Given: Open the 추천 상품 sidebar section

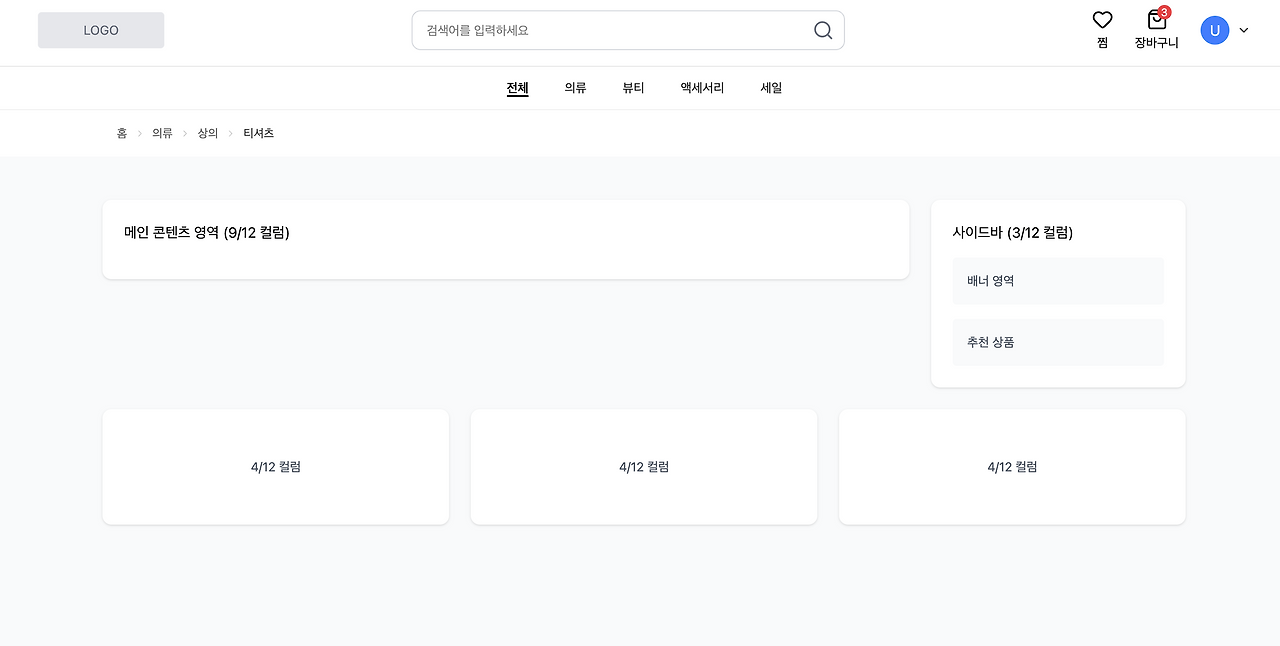Looking at the screenshot, I should point(1058,342).
